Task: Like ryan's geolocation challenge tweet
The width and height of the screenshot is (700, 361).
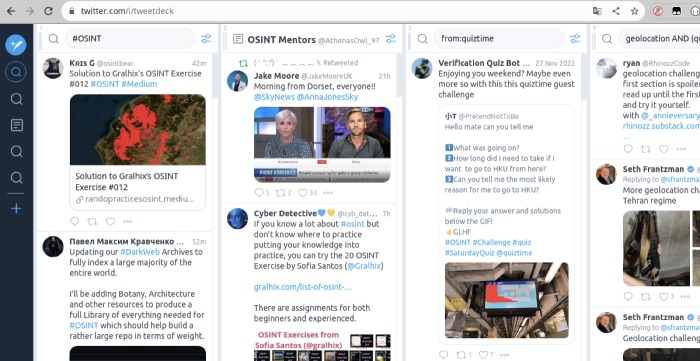Action: 664,149
